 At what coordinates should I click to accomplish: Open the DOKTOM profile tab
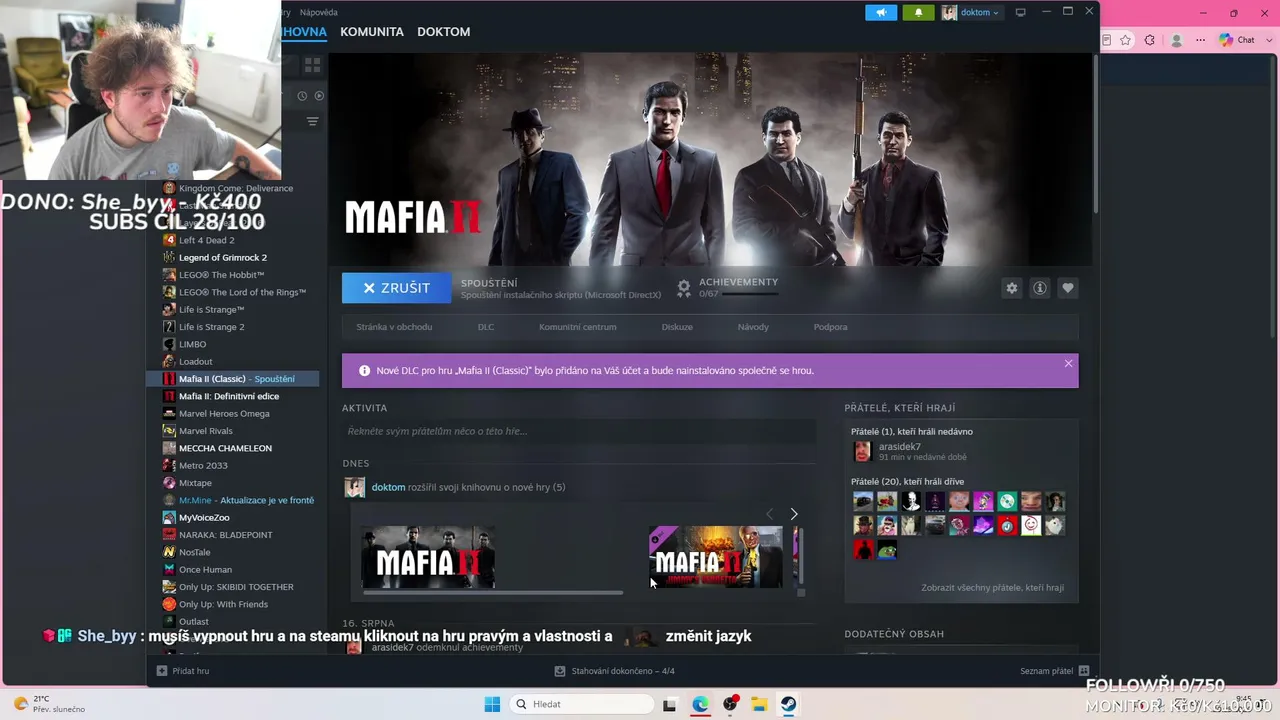(x=443, y=32)
